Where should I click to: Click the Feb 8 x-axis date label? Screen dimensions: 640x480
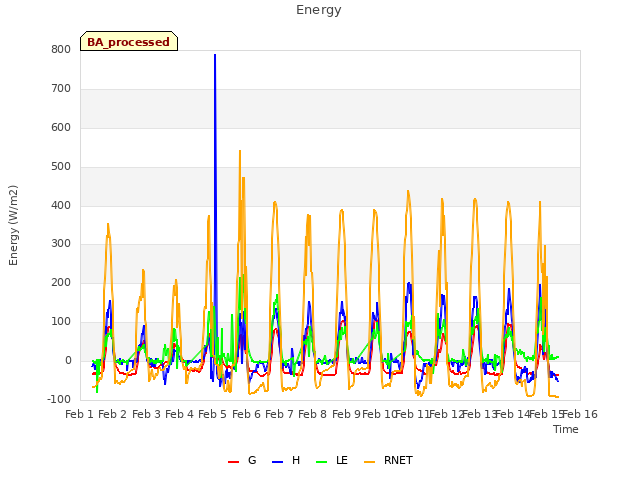(312, 414)
